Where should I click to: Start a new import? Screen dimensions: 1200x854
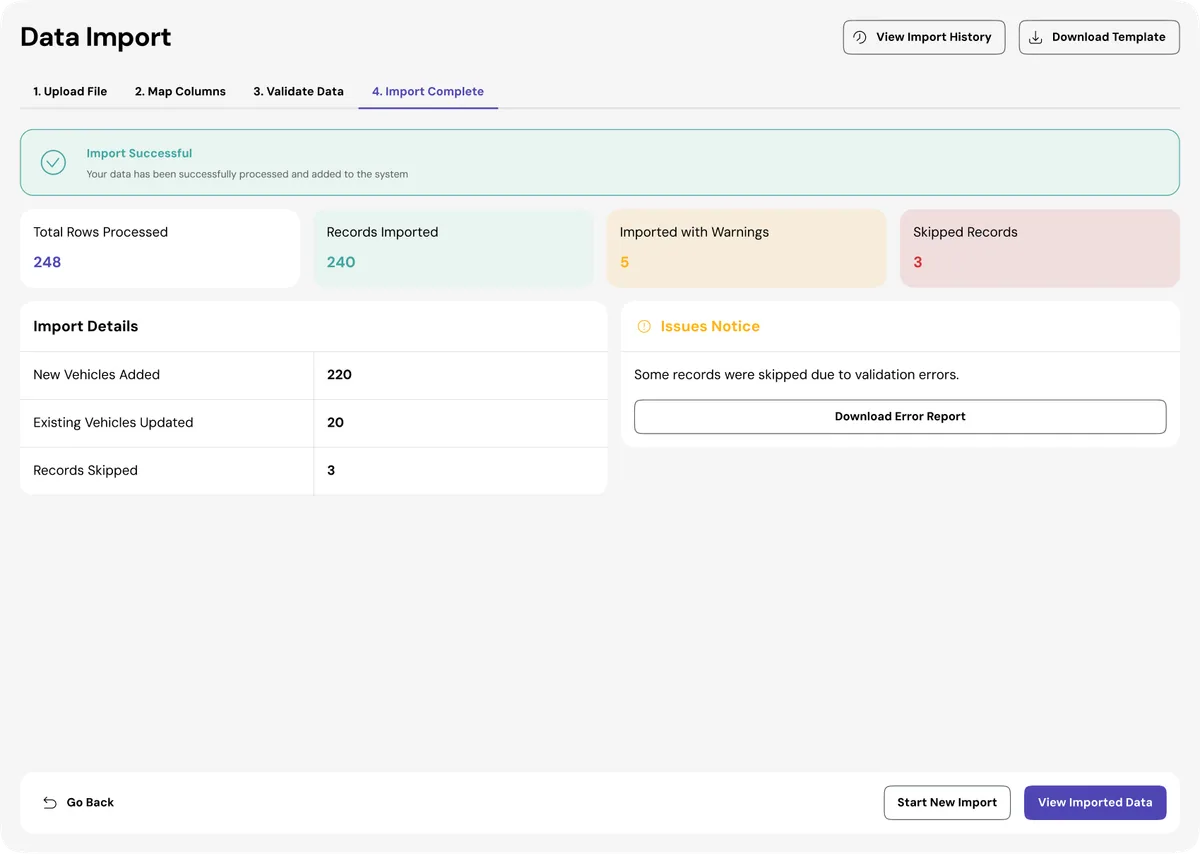click(x=946, y=802)
